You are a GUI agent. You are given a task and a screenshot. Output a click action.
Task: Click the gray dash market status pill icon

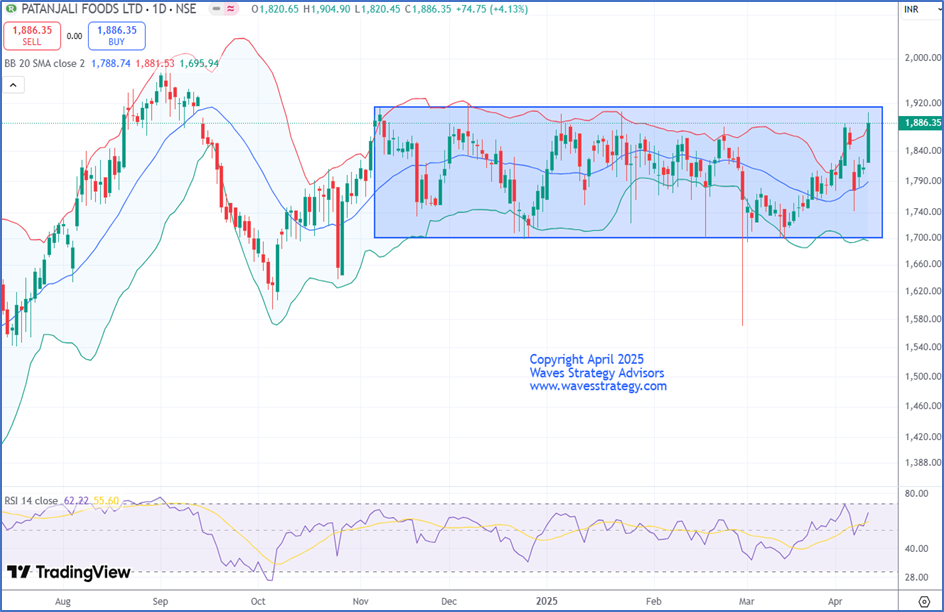216,9
